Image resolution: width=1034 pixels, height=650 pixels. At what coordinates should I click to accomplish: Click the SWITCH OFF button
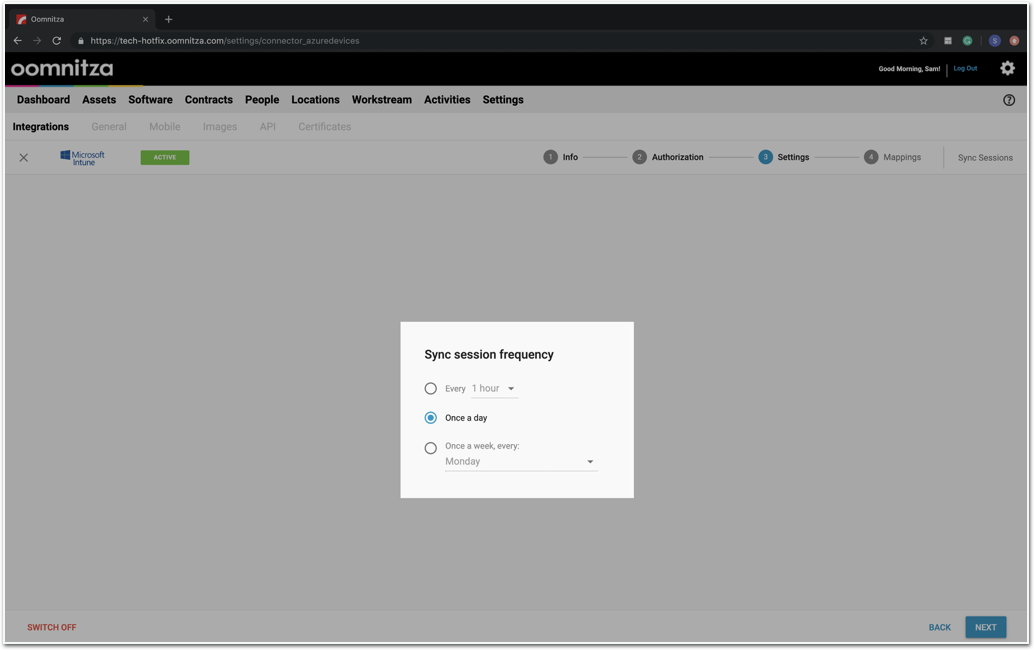tap(52, 627)
